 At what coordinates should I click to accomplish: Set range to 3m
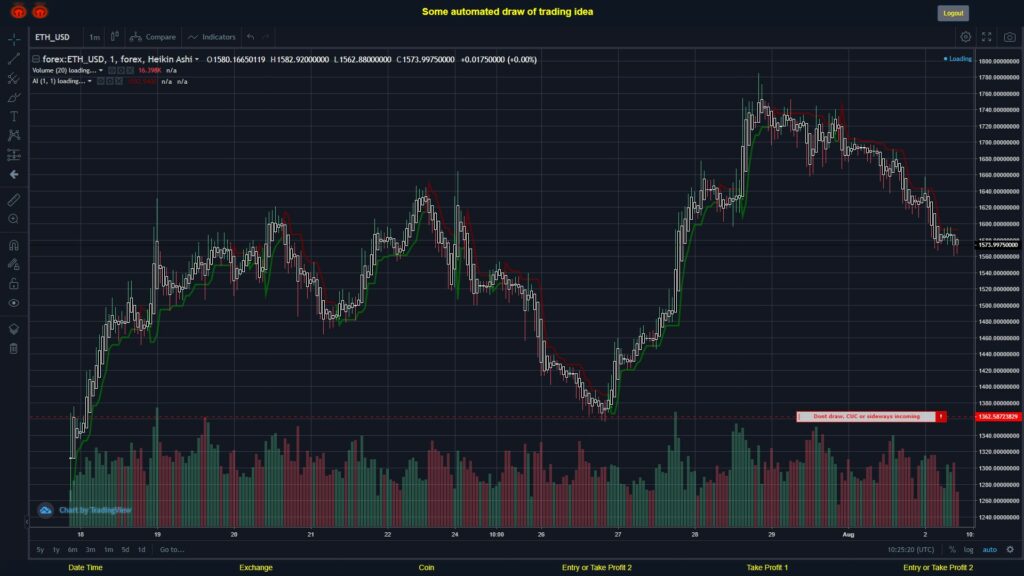point(90,550)
